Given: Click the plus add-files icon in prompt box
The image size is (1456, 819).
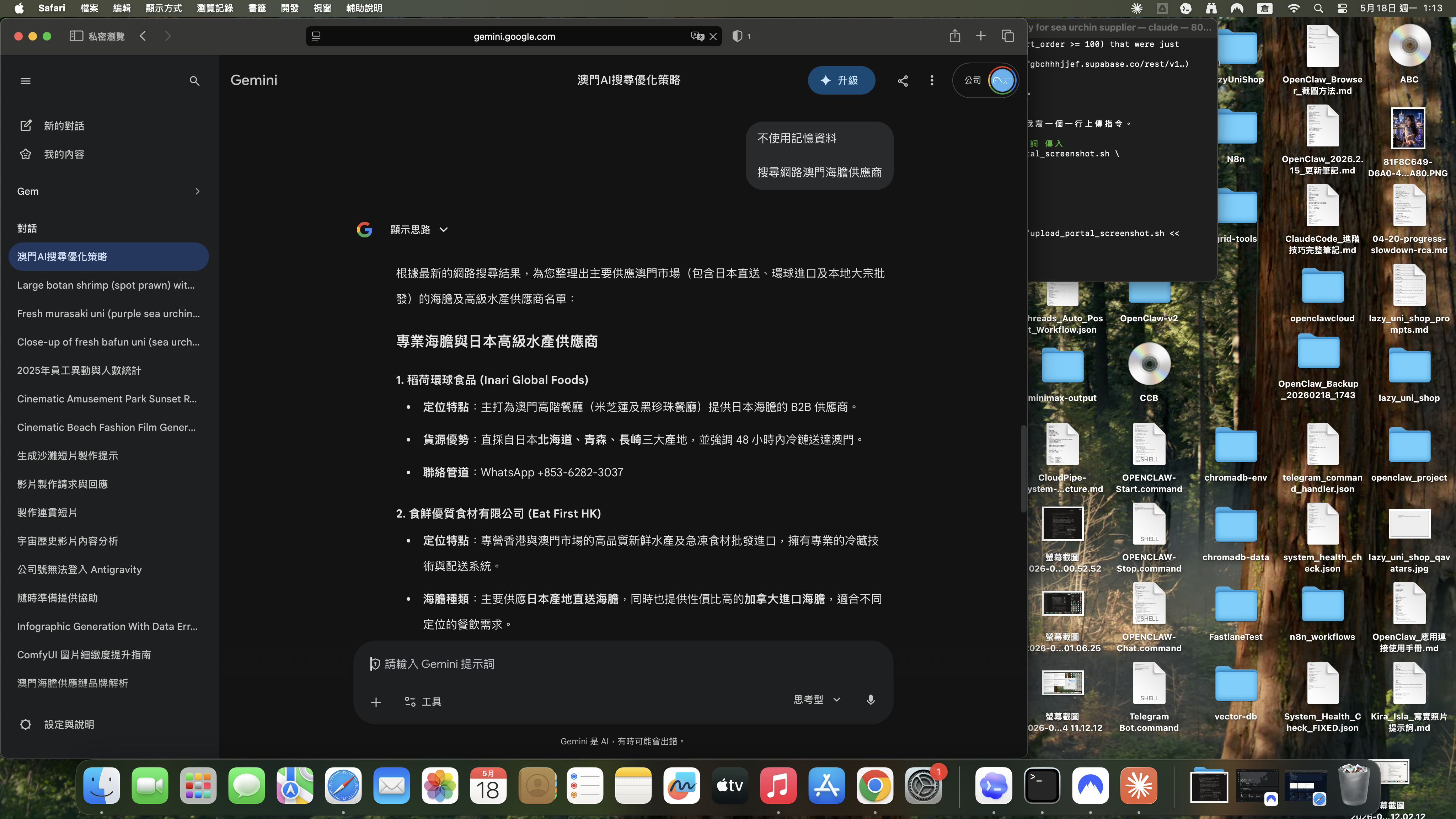Looking at the screenshot, I should point(376,702).
